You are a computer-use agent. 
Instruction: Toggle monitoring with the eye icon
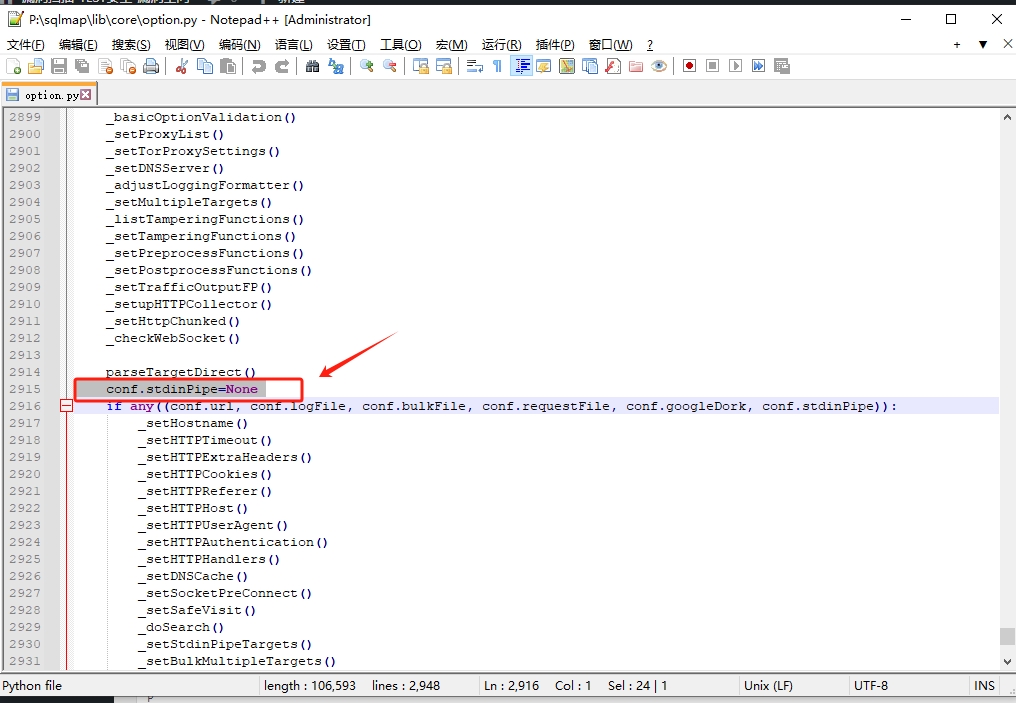click(x=659, y=66)
